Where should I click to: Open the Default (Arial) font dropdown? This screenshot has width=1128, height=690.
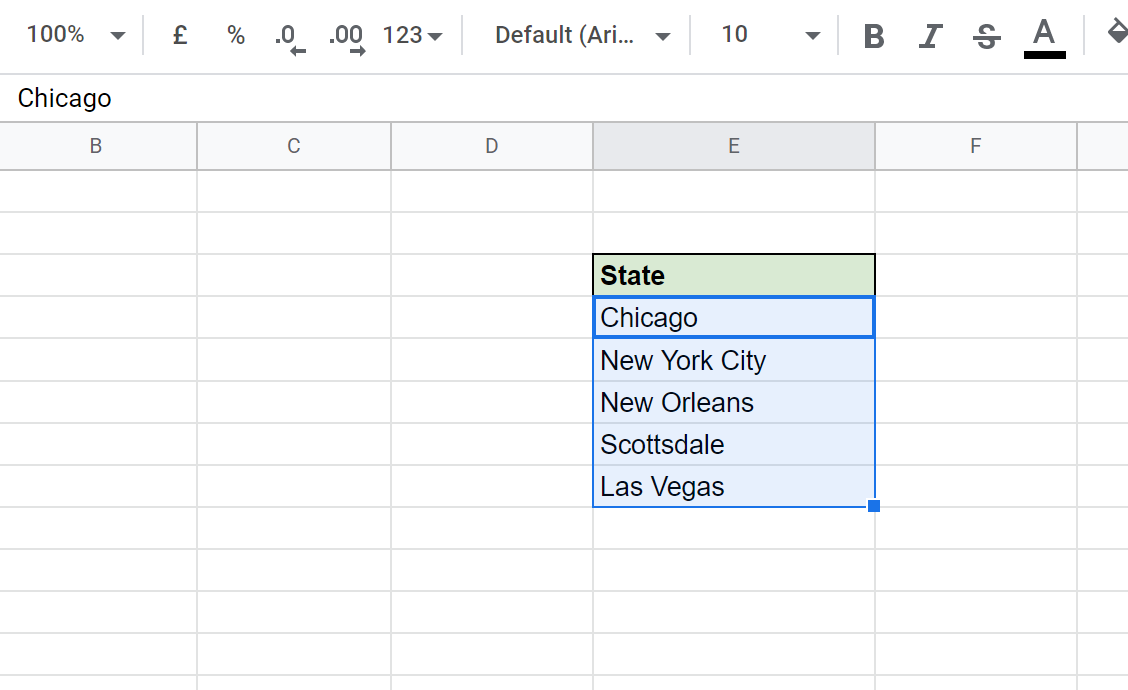coord(581,35)
